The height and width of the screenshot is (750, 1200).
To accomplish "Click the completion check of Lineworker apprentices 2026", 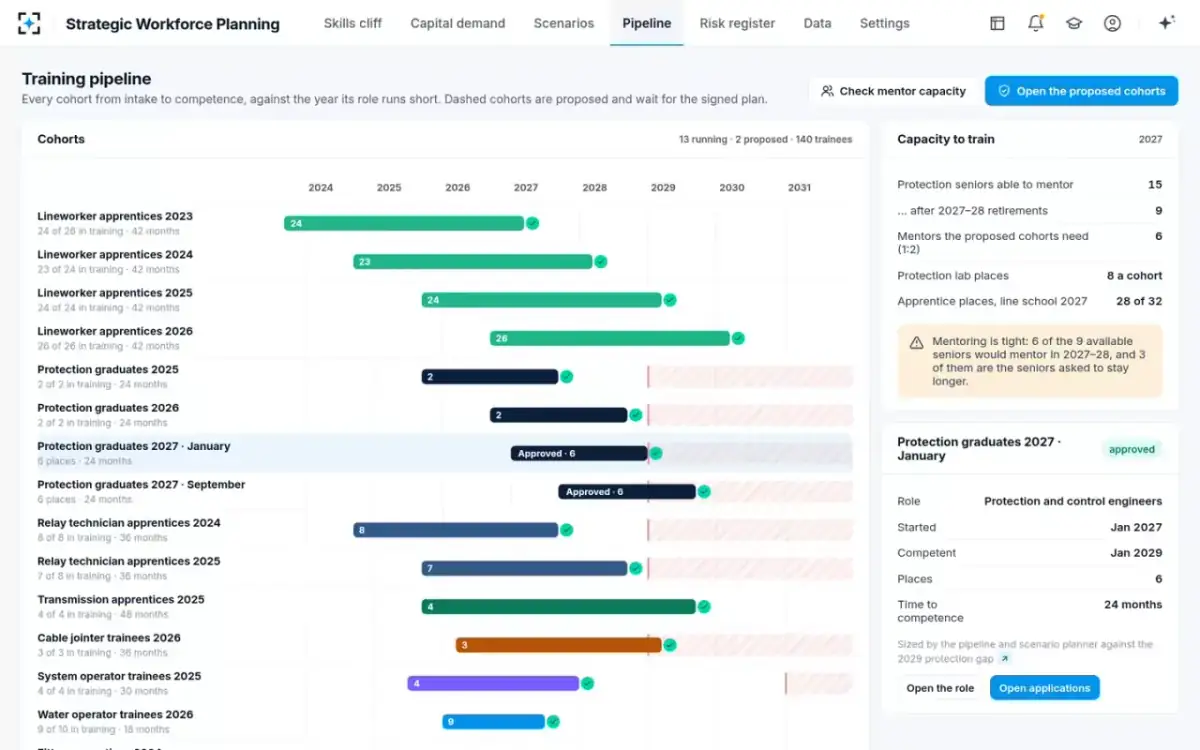I will tap(738, 338).
